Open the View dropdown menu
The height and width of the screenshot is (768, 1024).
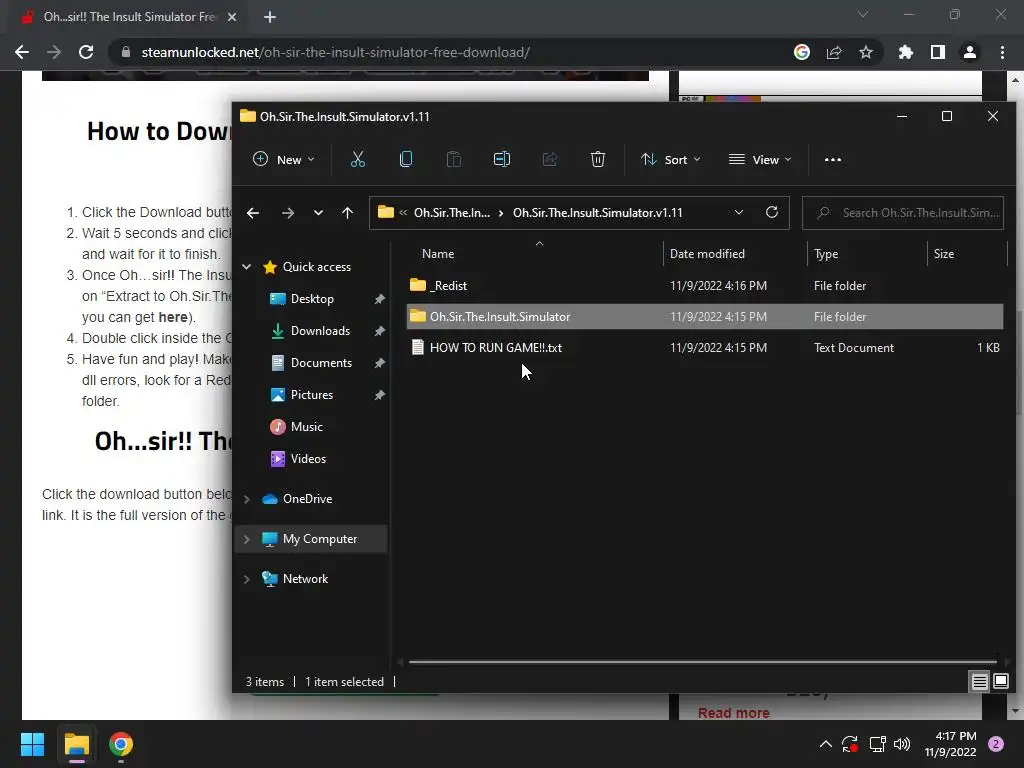click(760, 159)
